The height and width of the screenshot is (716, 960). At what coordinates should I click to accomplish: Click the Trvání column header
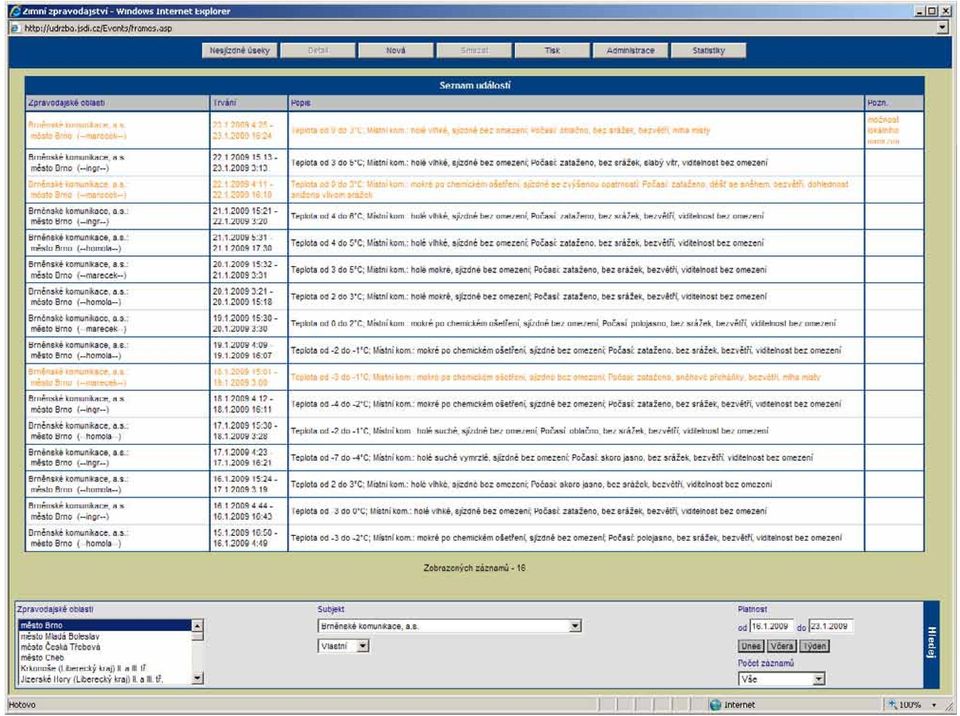[249, 103]
